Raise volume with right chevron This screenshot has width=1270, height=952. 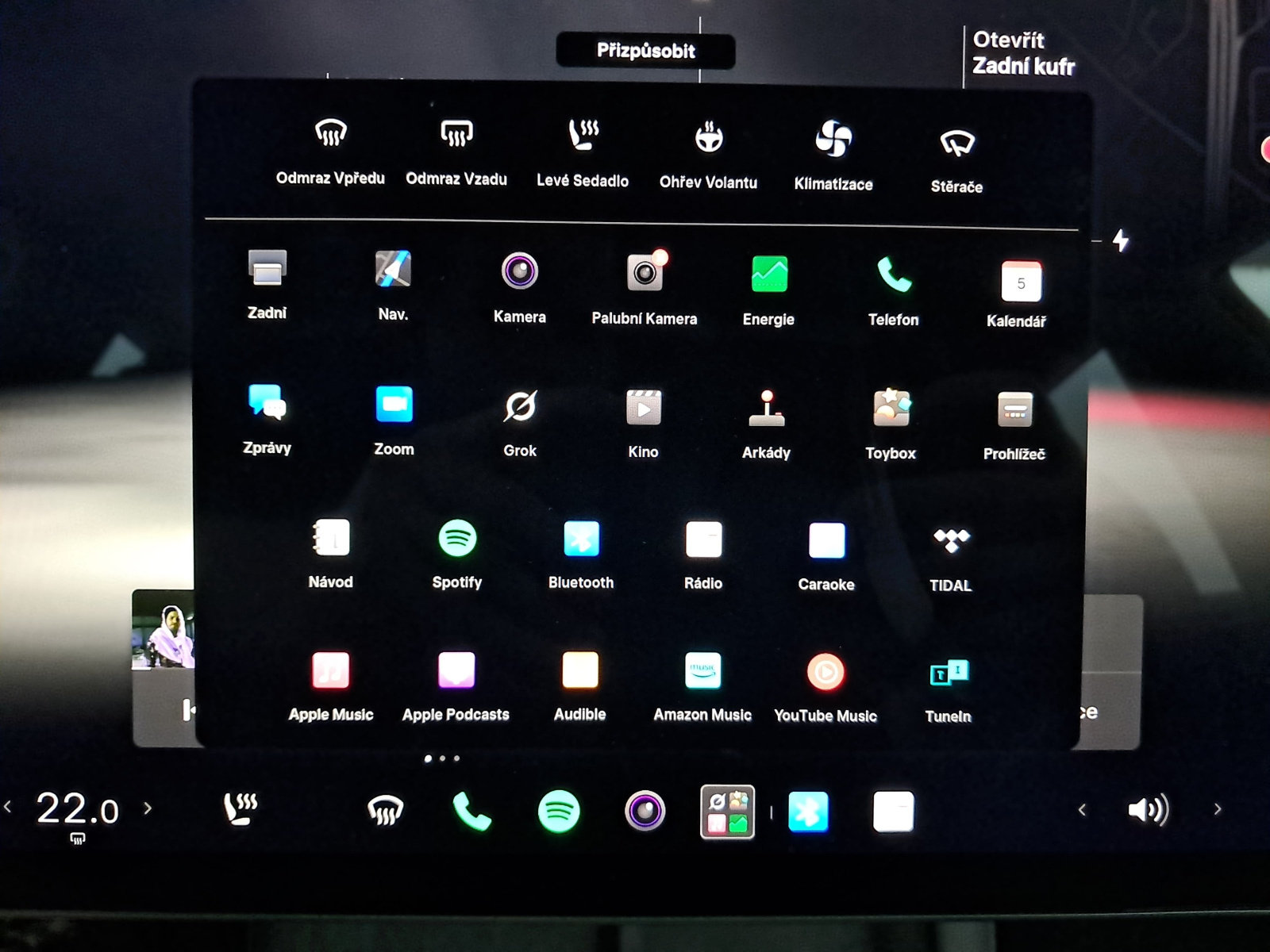(x=1218, y=809)
